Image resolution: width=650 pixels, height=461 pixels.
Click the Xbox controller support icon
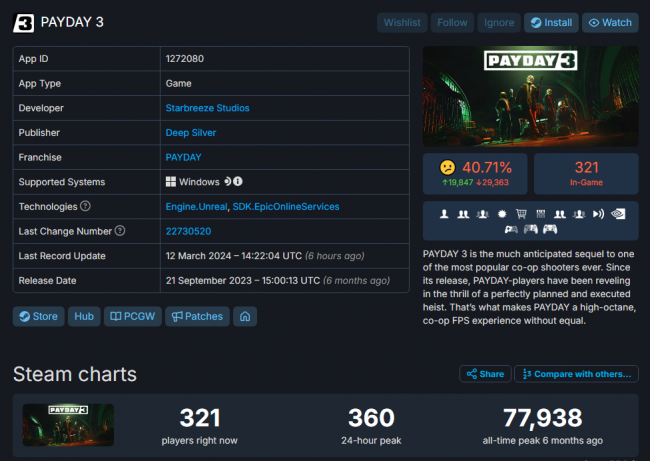point(511,229)
